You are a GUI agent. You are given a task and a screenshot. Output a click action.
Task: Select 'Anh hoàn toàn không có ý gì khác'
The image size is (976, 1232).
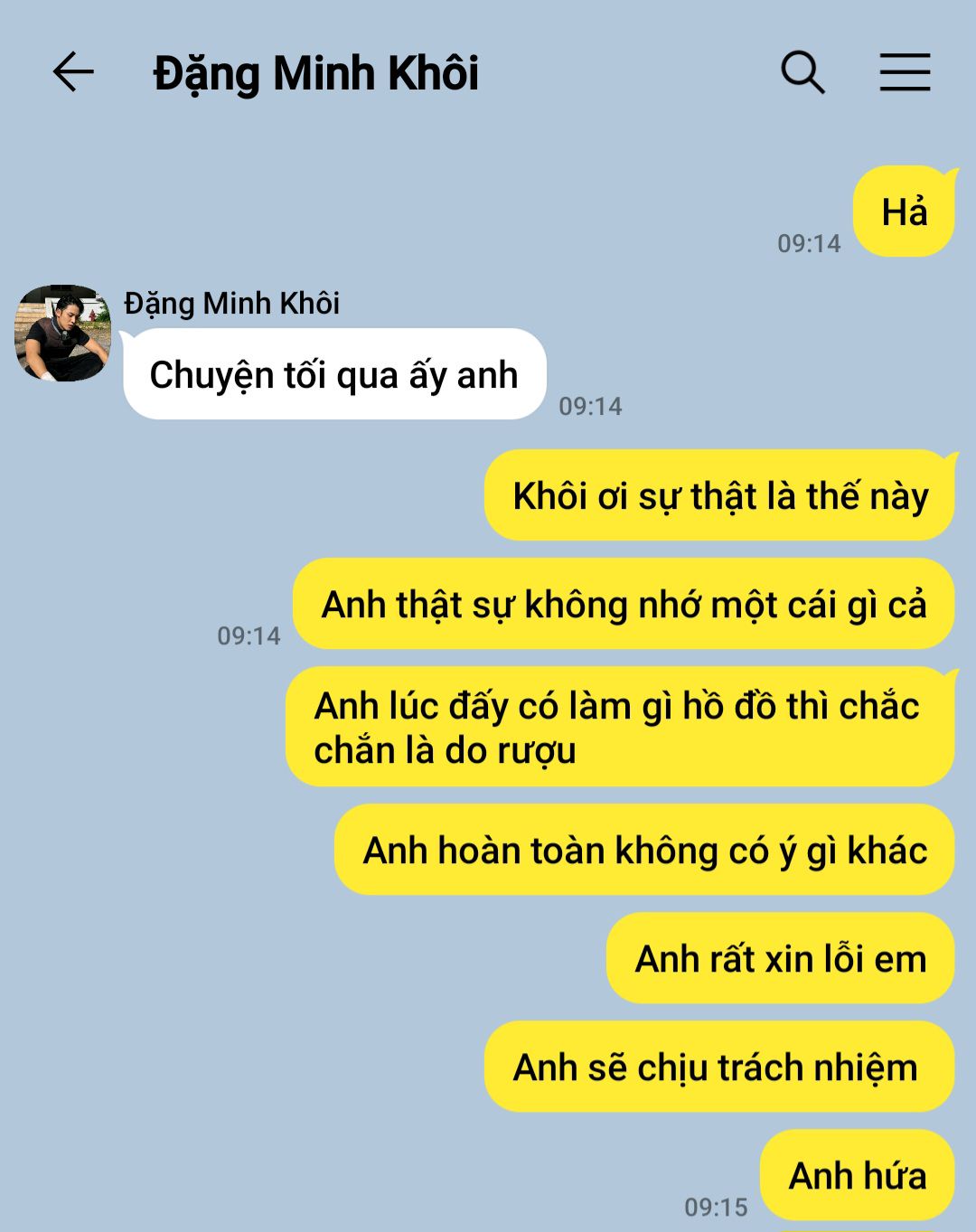644,850
